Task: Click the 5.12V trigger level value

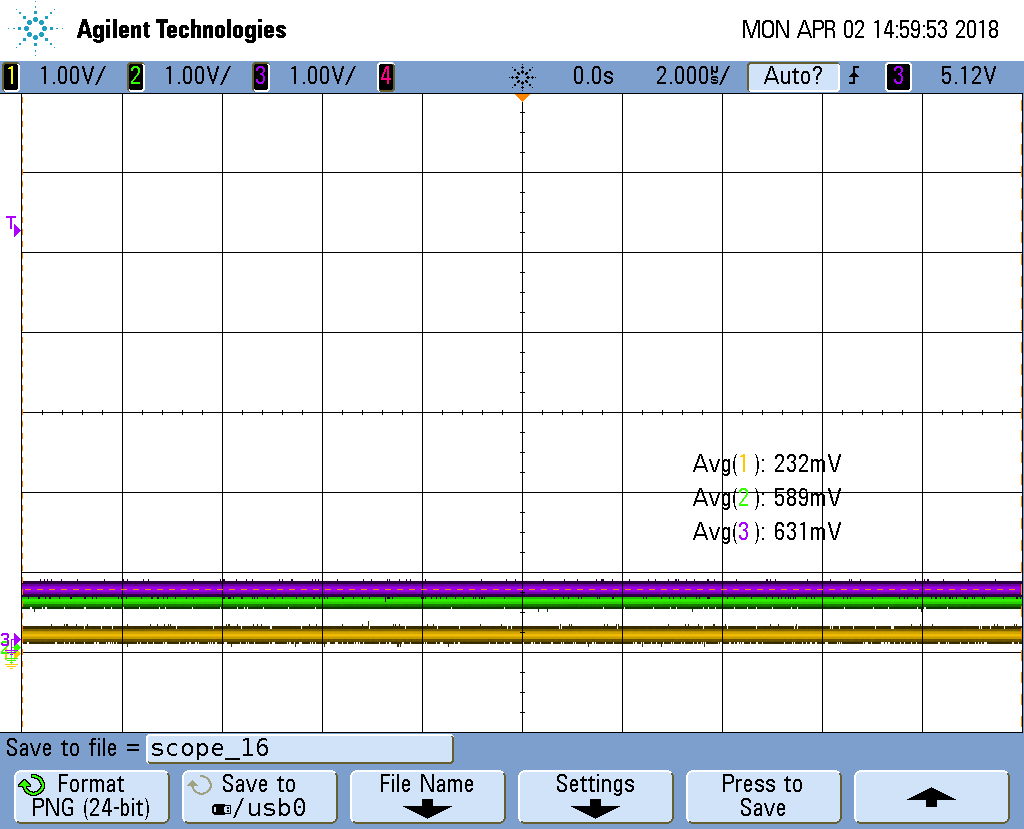Action: pos(968,76)
